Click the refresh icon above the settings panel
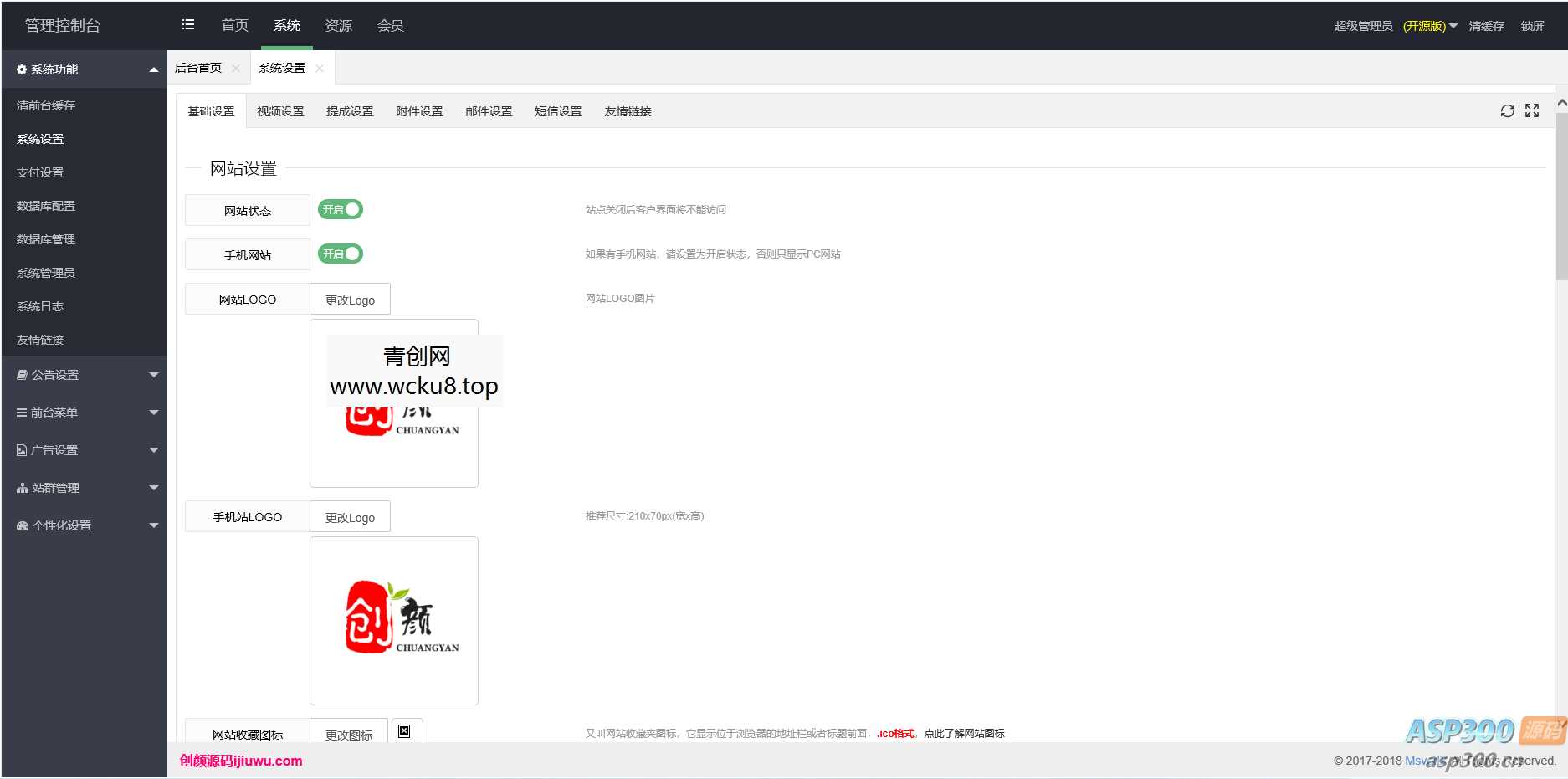 (x=1507, y=110)
